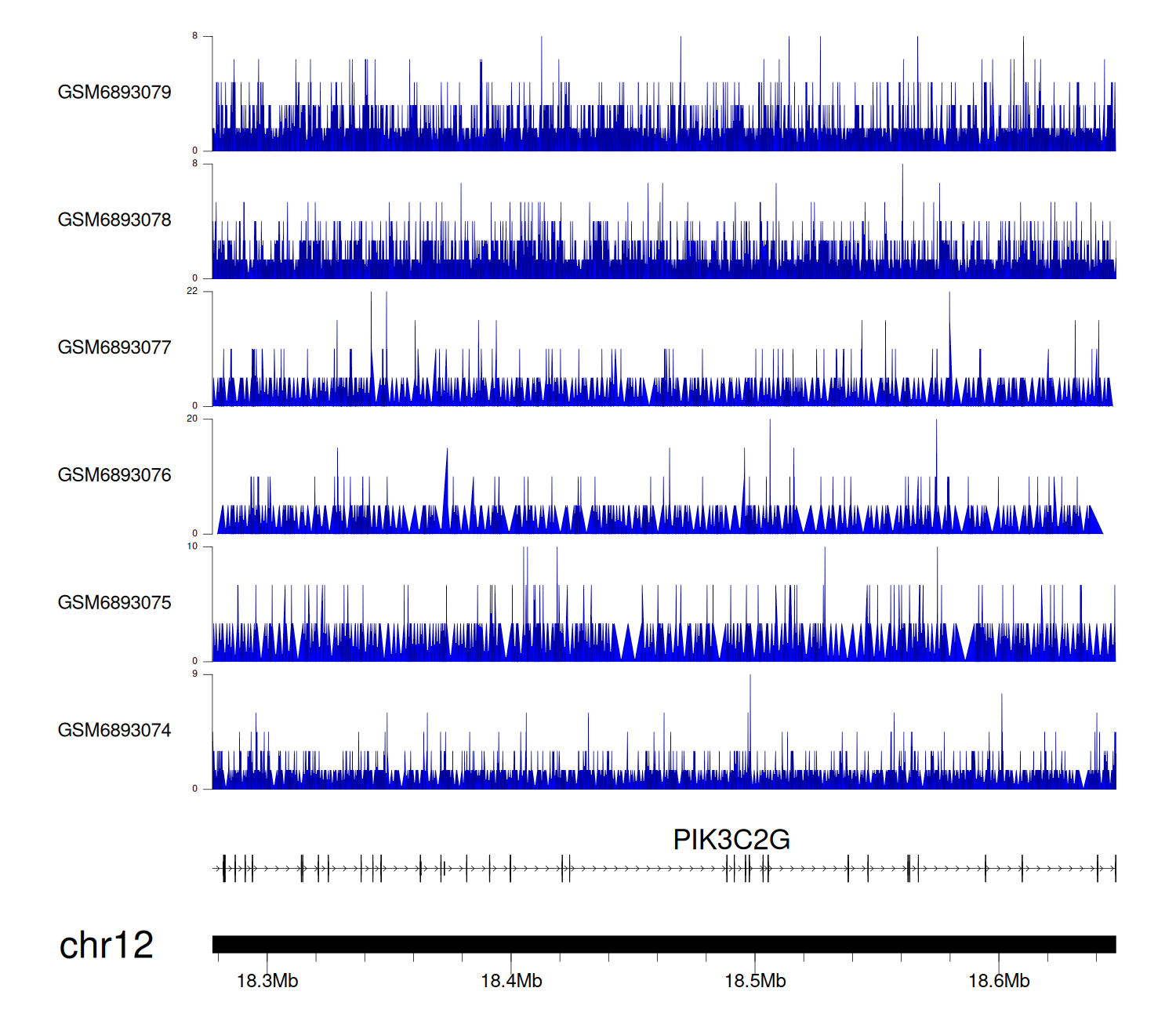Click the black chr12 ideogram bar
Screen dimensions: 1176x1035
point(663,944)
